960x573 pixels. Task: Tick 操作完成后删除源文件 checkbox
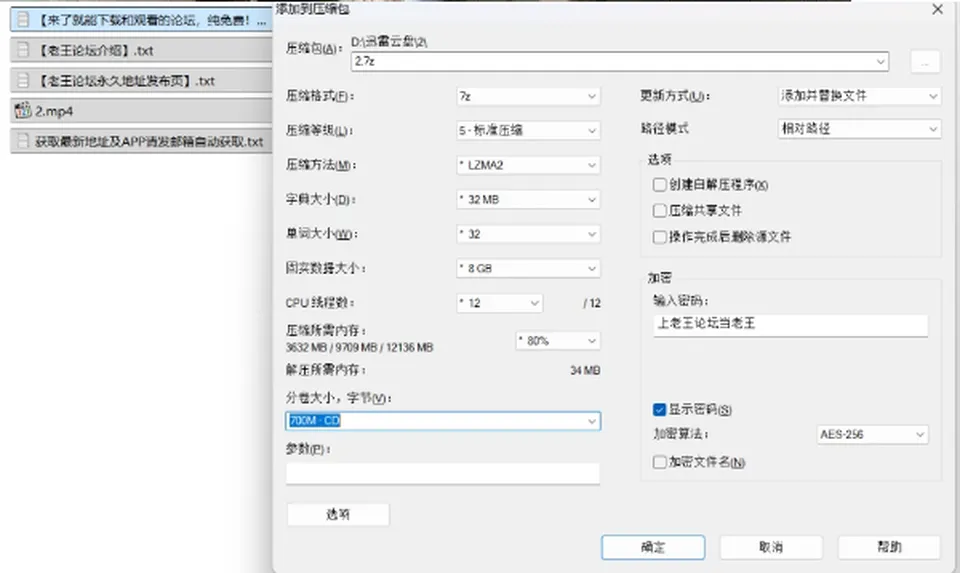pos(659,237)
